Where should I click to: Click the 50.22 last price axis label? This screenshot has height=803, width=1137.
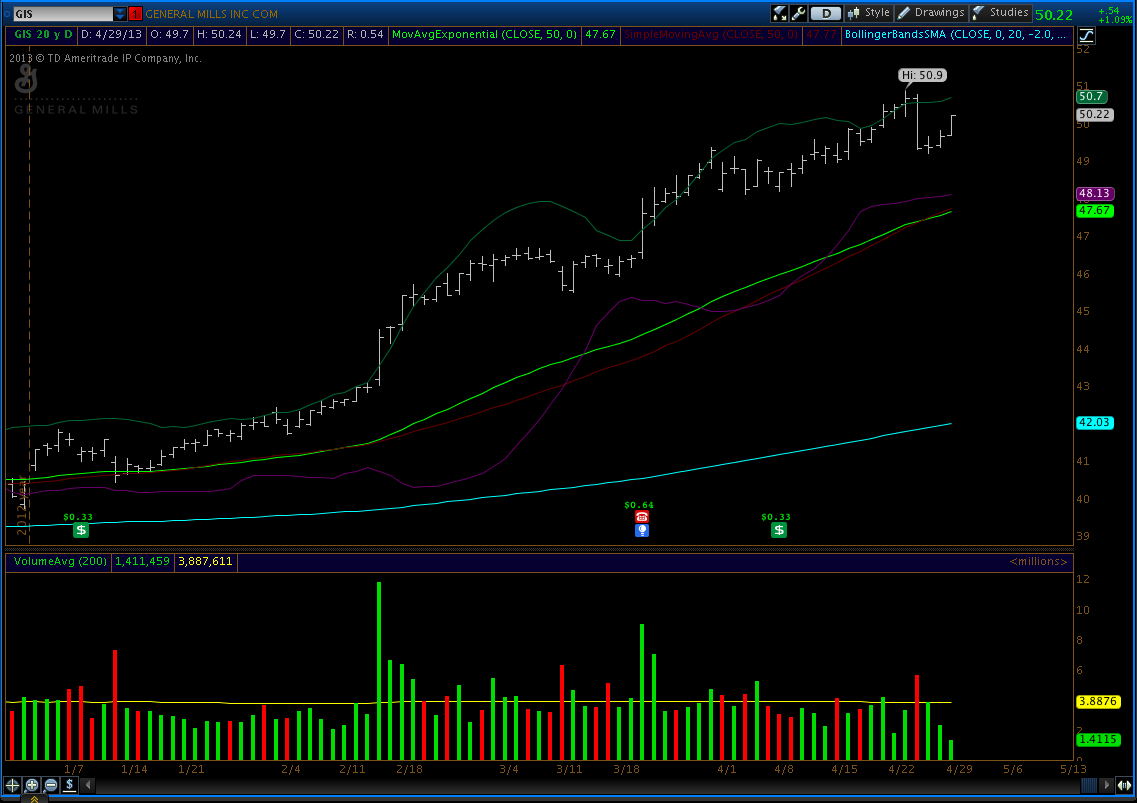pos(1094,115)
